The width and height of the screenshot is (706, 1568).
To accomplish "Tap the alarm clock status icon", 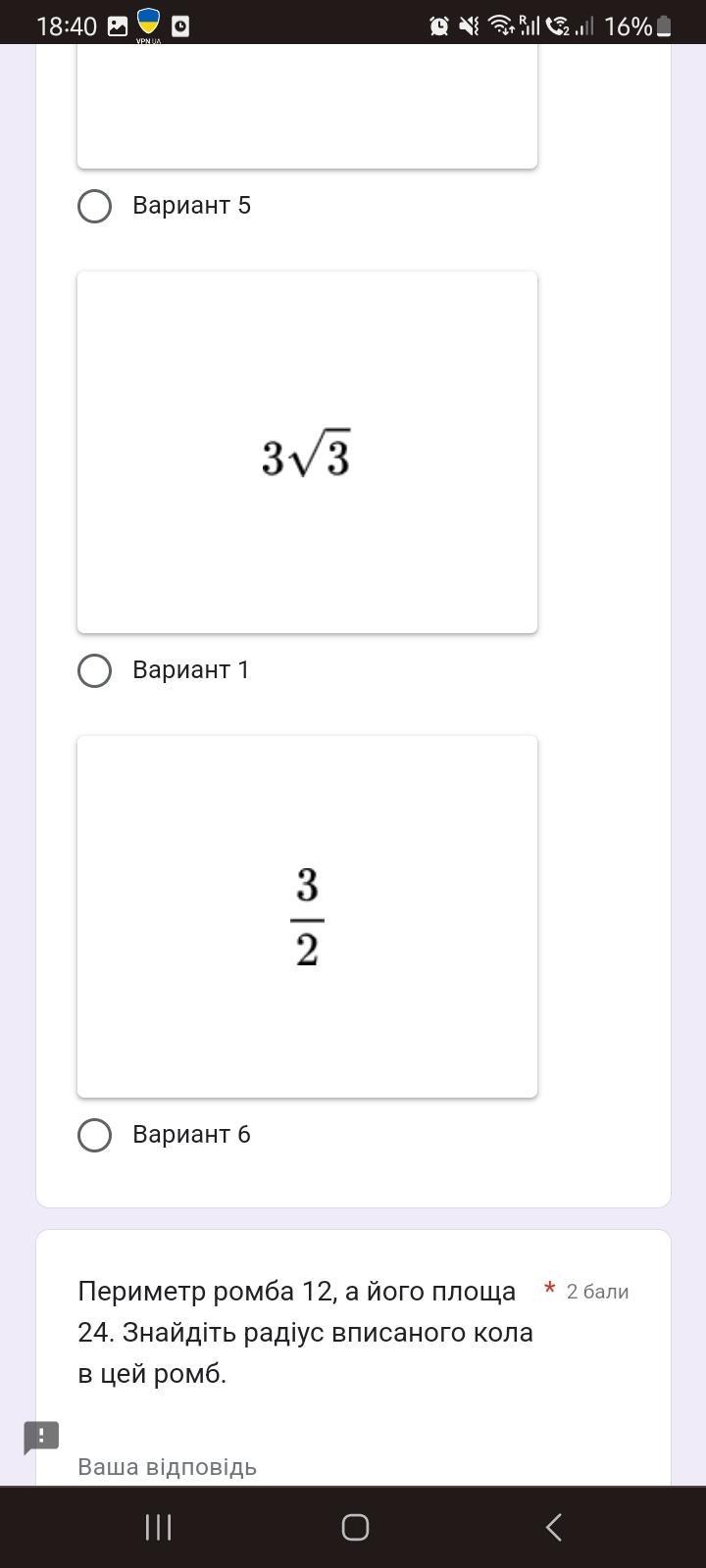I will (439, 26).
